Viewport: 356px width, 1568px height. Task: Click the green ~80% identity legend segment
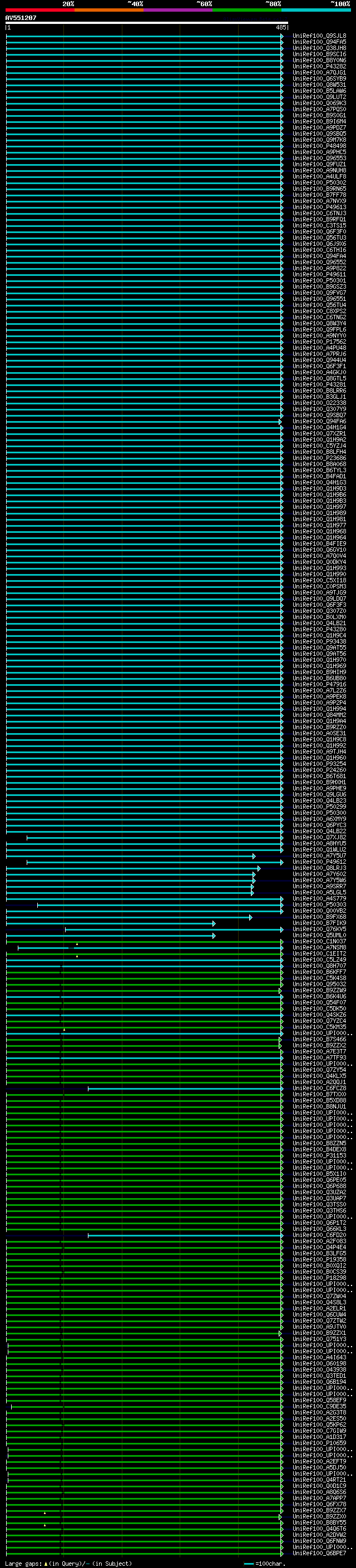[x=247, y=10]
